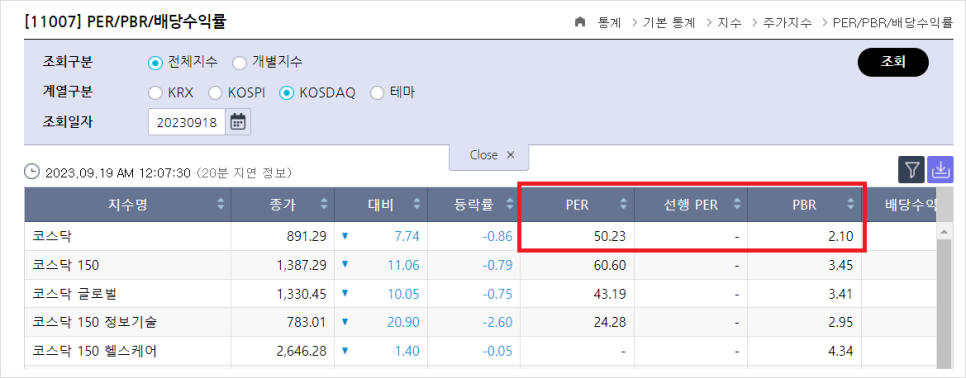Sort table by 종가 column arrows
Viewport: 966px width, 378px height.
(325, 205)
